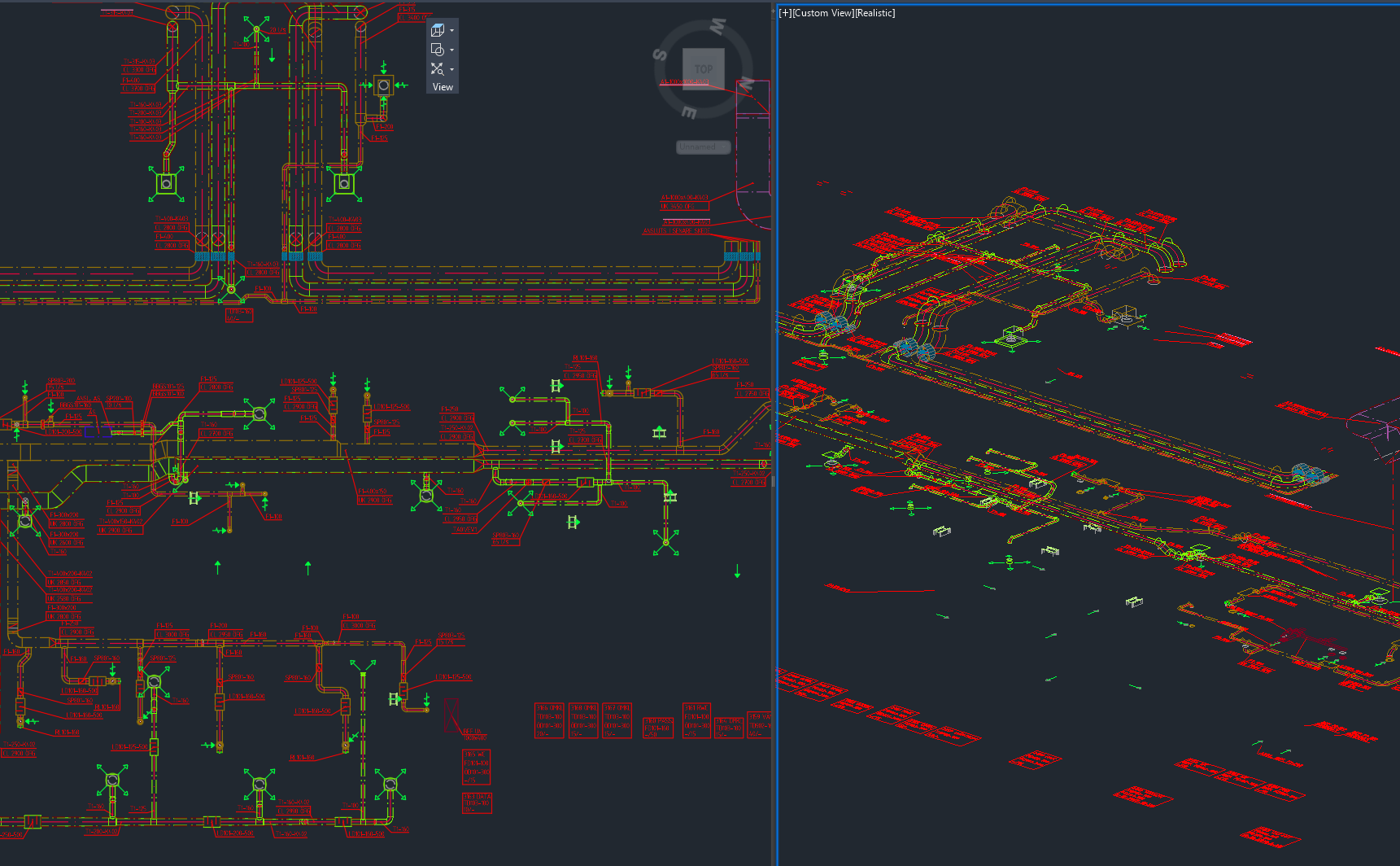Select the 3D cube view tool in View palette
Image resolution: width=1400 pixels, height=866 pixels.
point(437,30)
